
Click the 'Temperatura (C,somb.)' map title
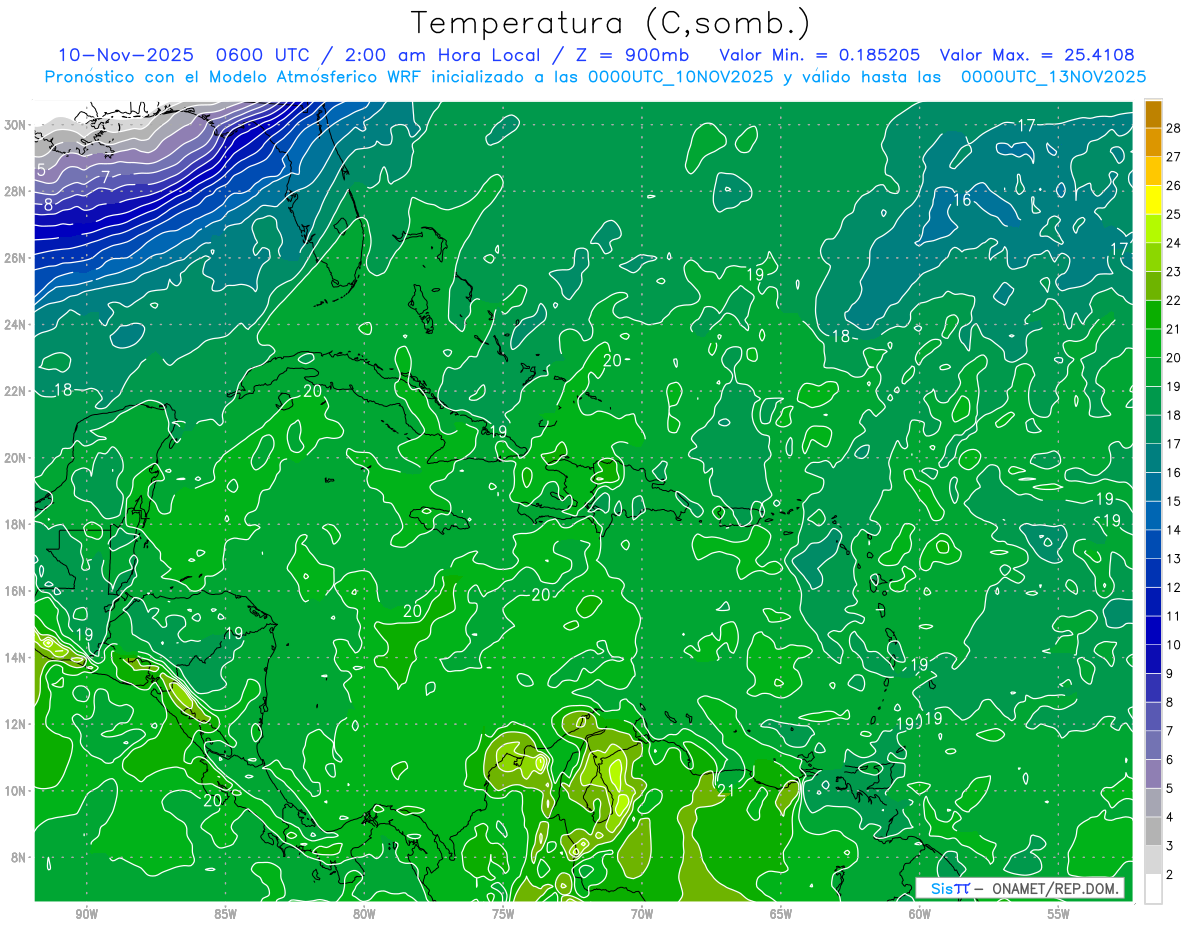pyautogui.click(x=611, y=23)
